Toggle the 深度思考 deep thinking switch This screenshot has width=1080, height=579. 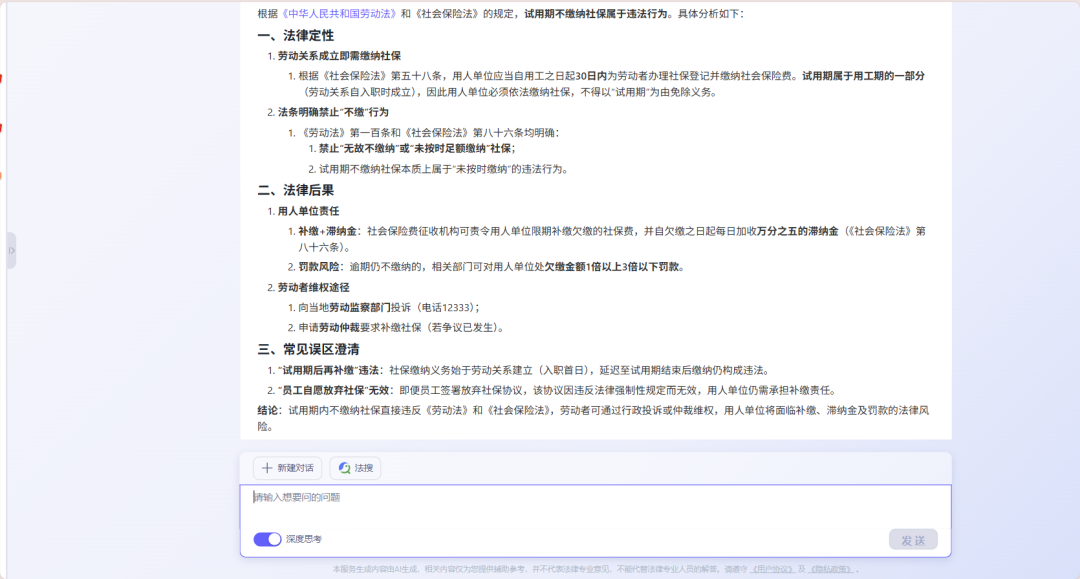point(267,539)
